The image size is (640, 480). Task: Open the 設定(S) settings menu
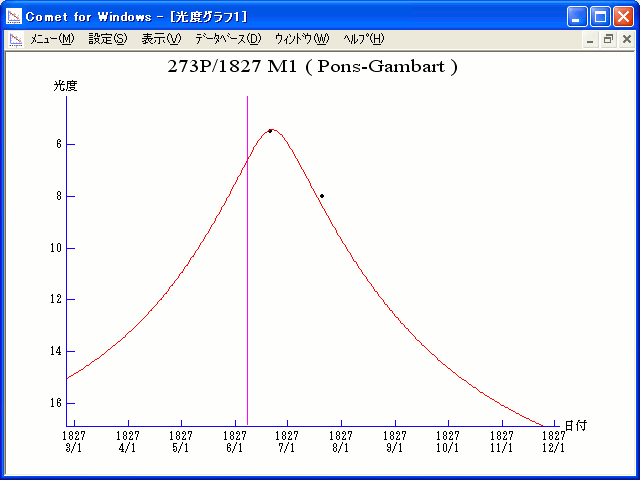[x=108, y=39]
